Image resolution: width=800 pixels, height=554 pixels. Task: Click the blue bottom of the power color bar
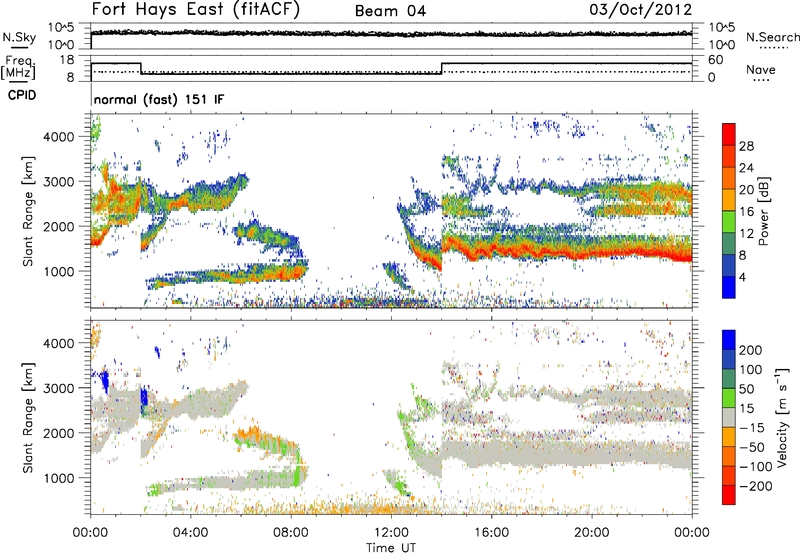coord(729,287)
